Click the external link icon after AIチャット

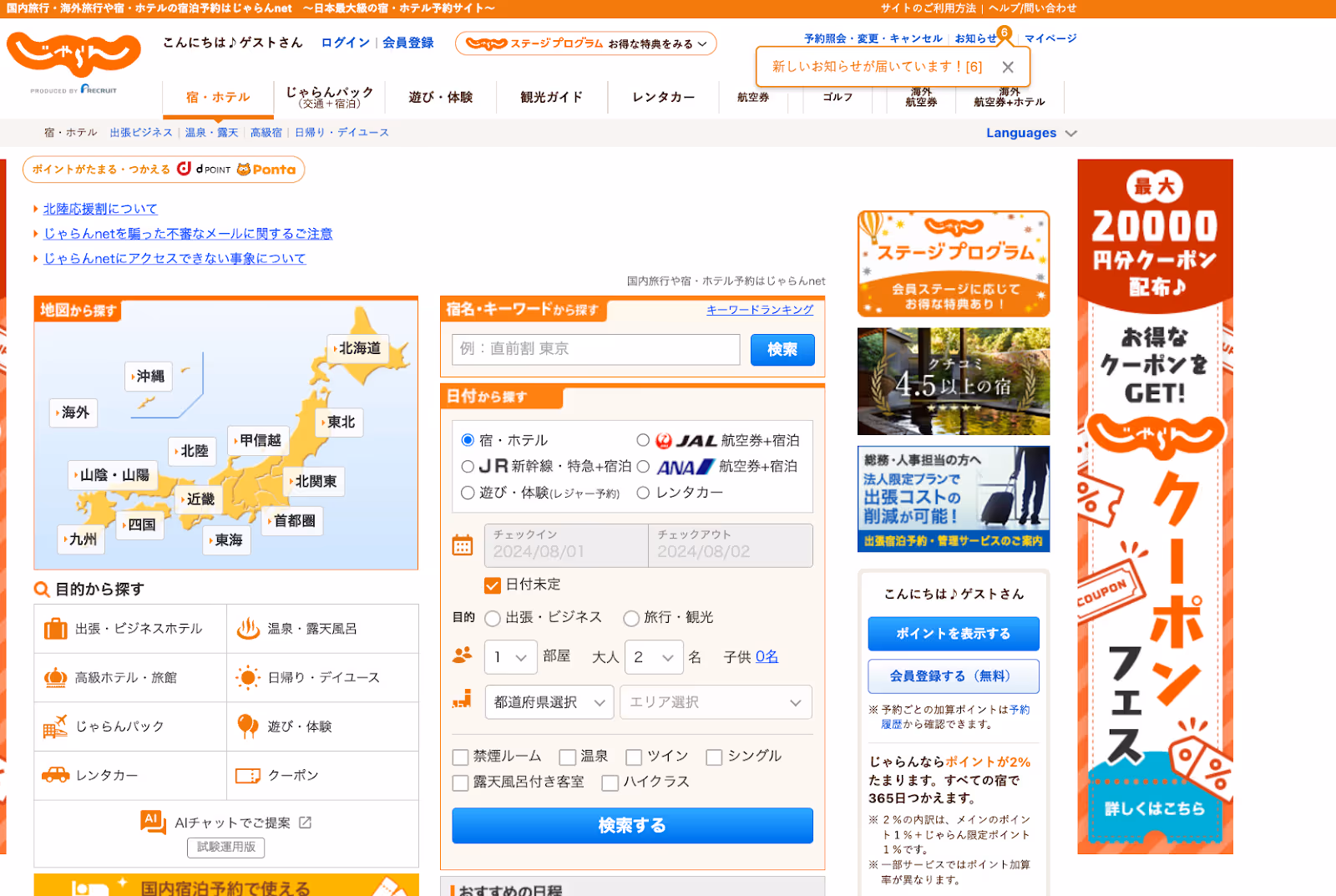tap(305, 823)
